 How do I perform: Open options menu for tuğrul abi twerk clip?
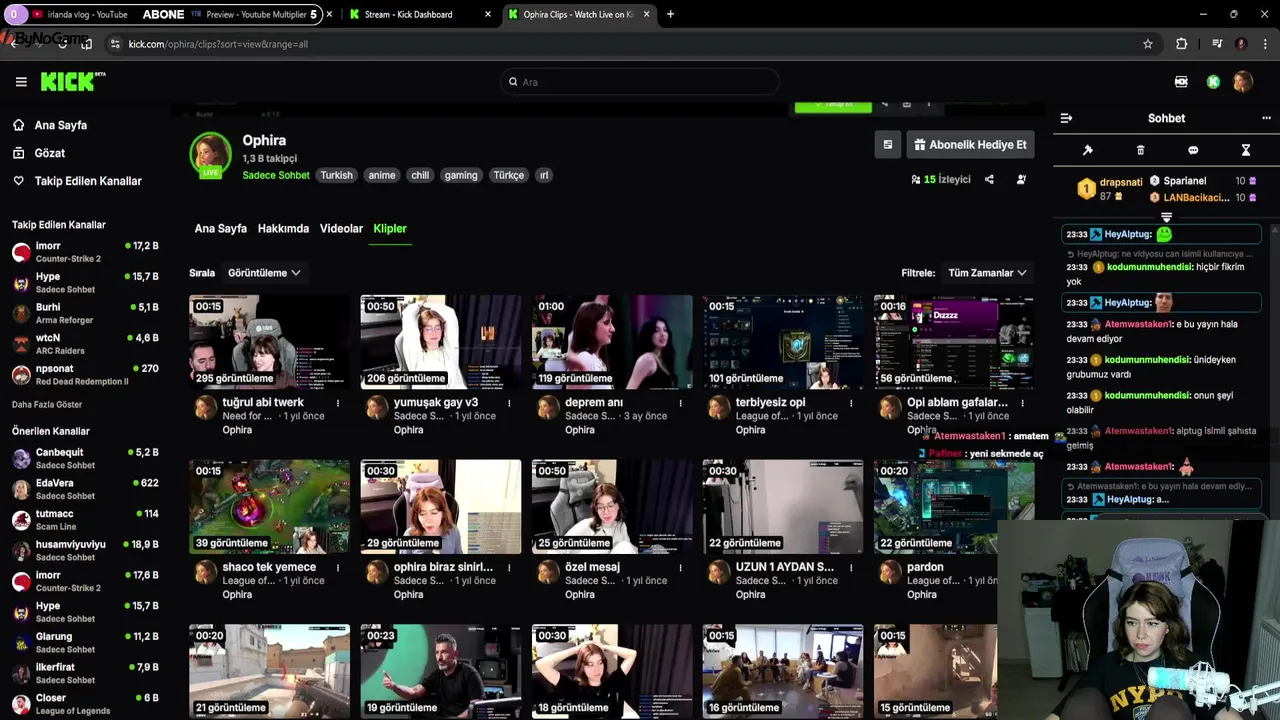click(x=338, y=403)
